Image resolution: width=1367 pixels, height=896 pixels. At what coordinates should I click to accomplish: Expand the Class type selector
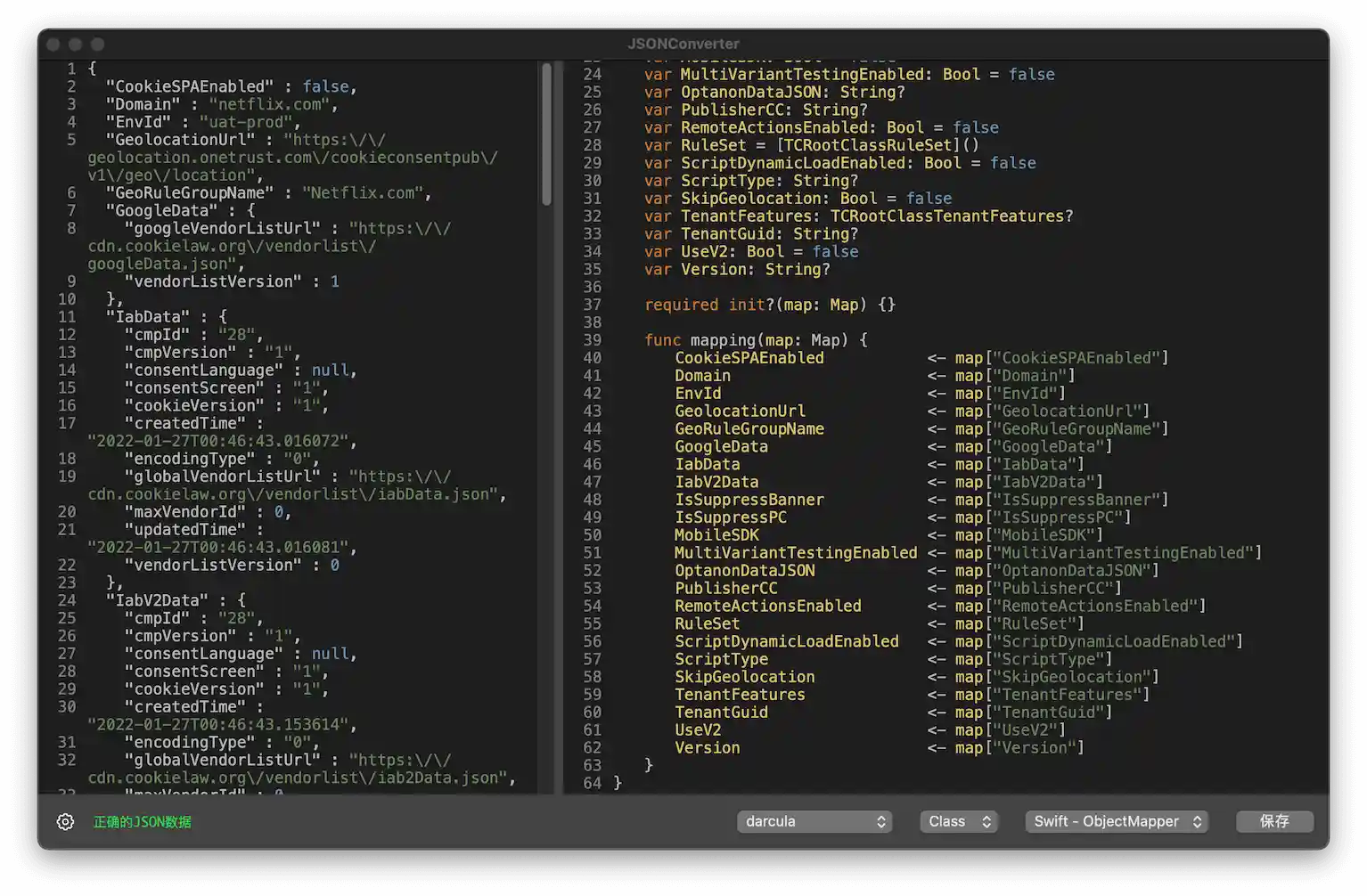tap(959, 821)
